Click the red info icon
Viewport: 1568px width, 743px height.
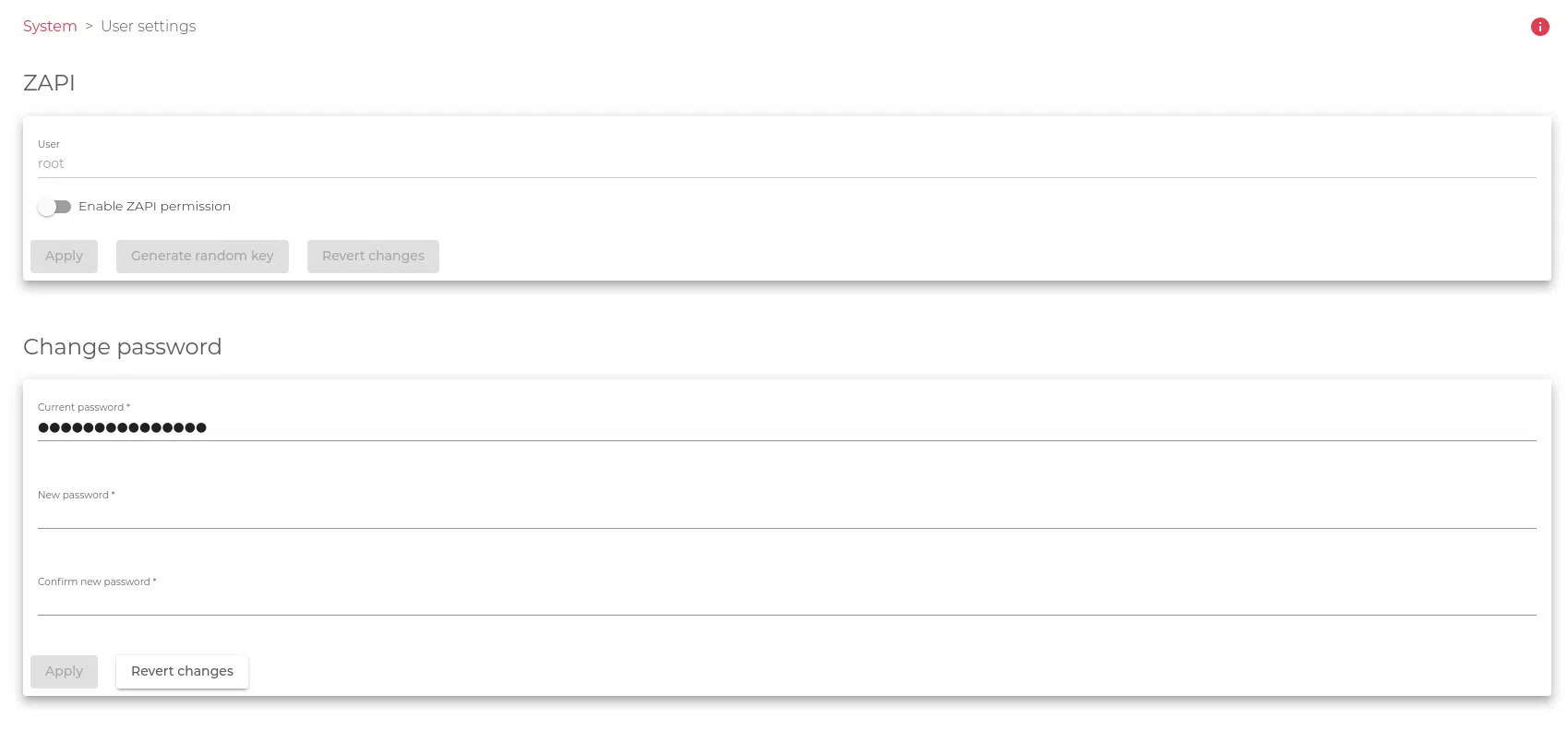click(1539, 27)
